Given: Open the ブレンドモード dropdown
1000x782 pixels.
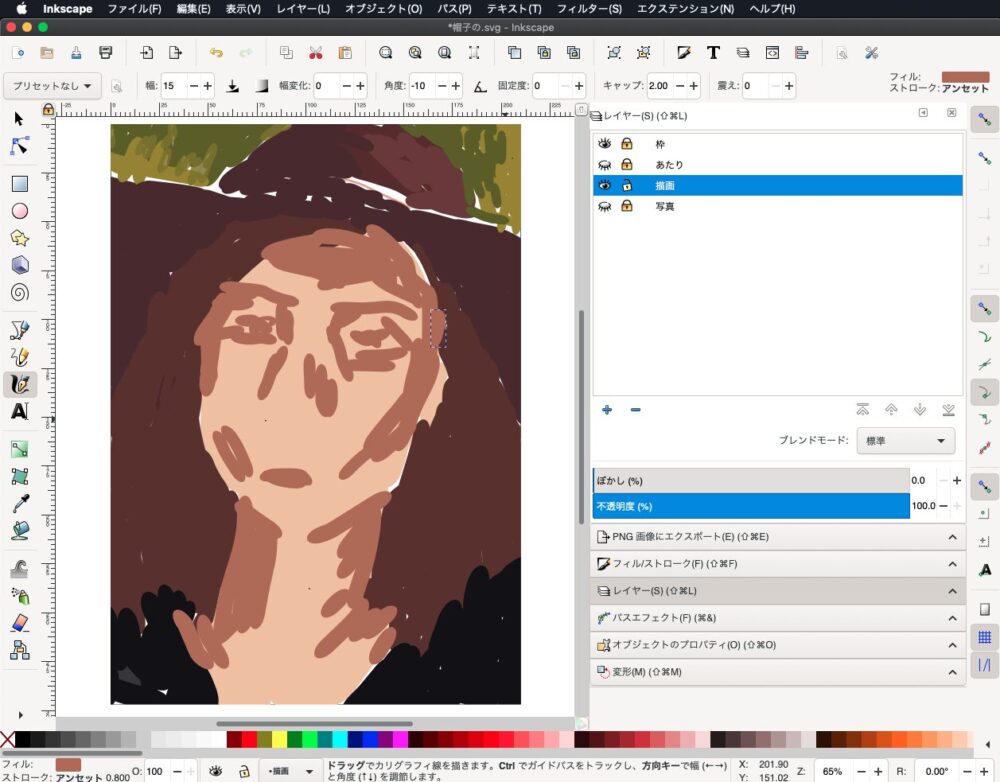Looking at the screenshot, I should 905,441.
